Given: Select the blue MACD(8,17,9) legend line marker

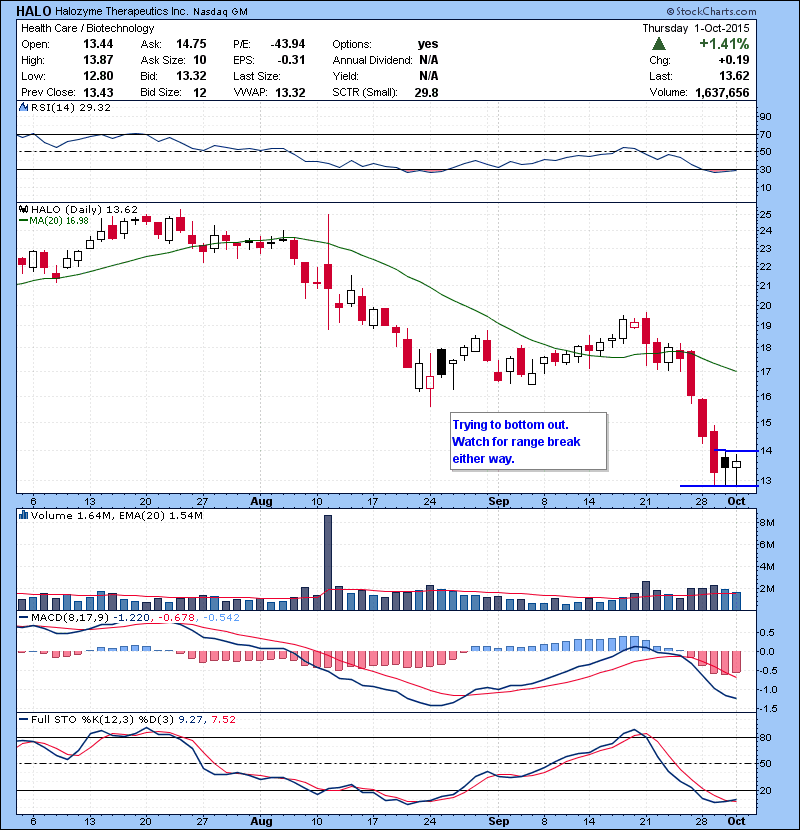Looking at the screenshot, I should (23, 617).
